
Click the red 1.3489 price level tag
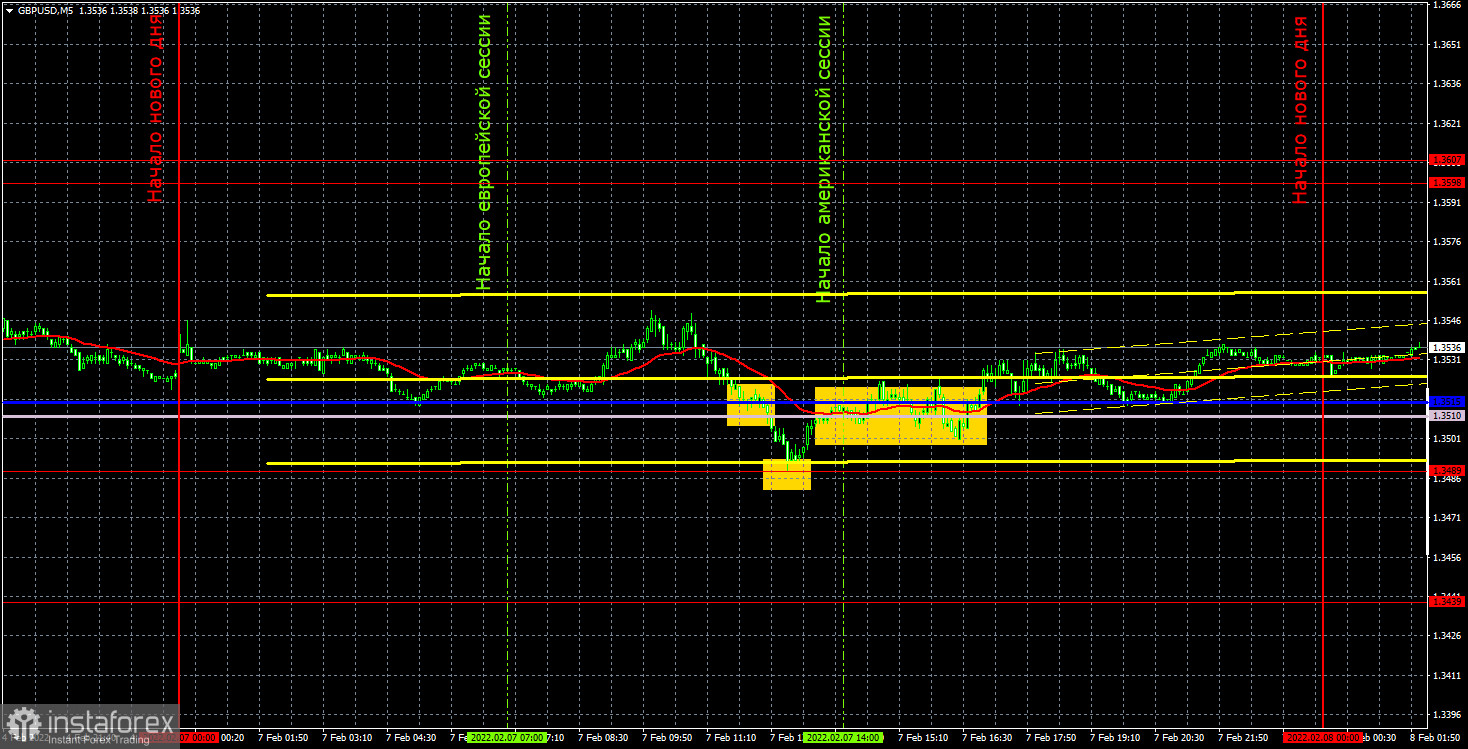(1447, 470)
